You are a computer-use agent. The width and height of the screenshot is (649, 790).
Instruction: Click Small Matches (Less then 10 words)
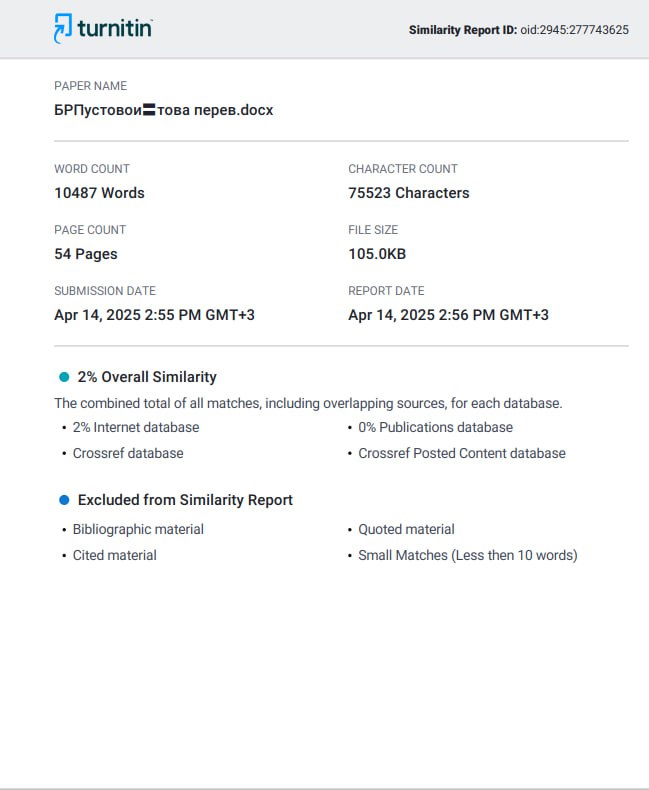point(468,555)
